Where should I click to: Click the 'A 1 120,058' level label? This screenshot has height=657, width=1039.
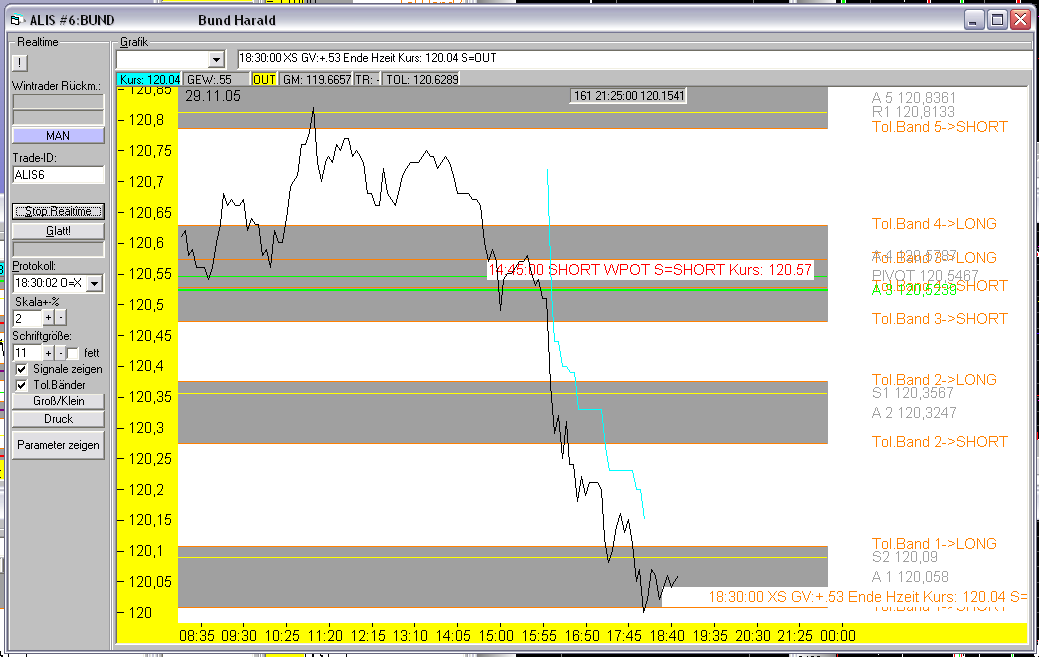tap(910, 577)
